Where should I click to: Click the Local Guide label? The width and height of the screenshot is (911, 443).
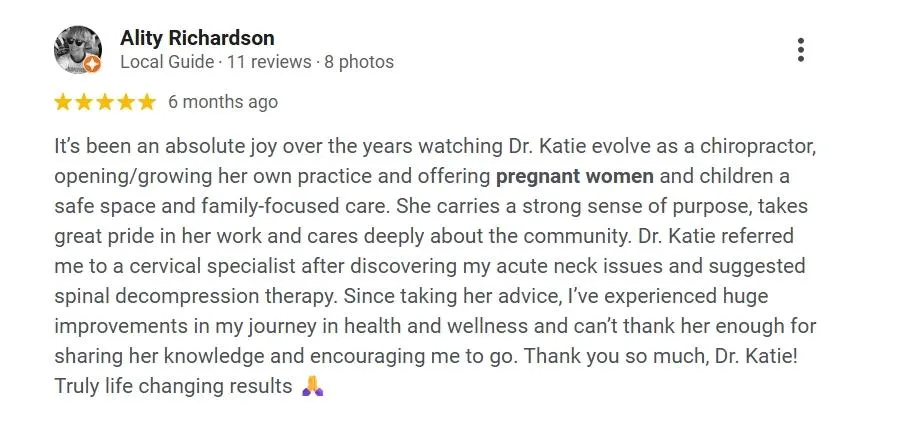167,62
